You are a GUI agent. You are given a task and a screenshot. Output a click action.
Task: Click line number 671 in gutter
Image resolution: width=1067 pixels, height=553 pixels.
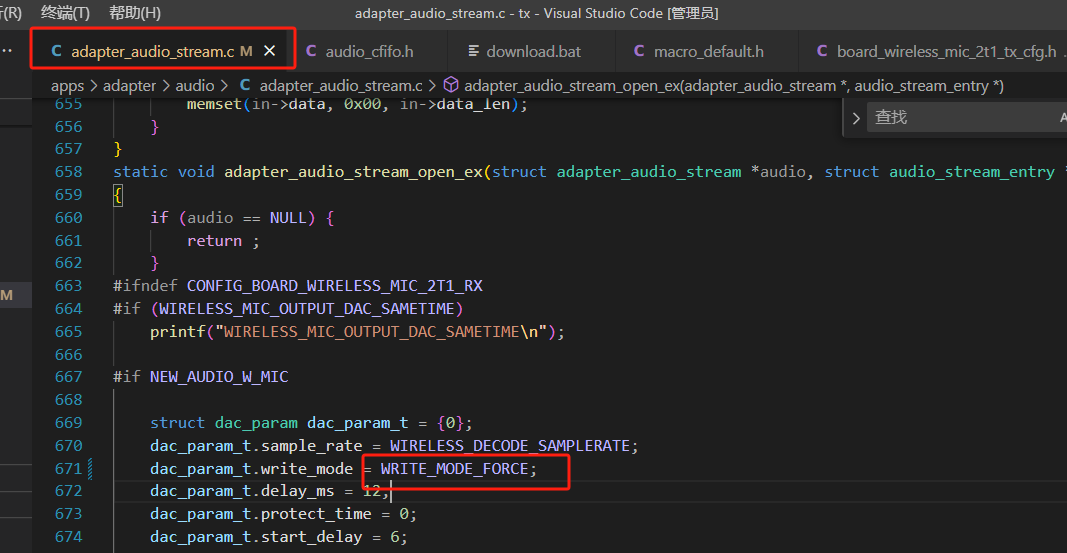68,469
